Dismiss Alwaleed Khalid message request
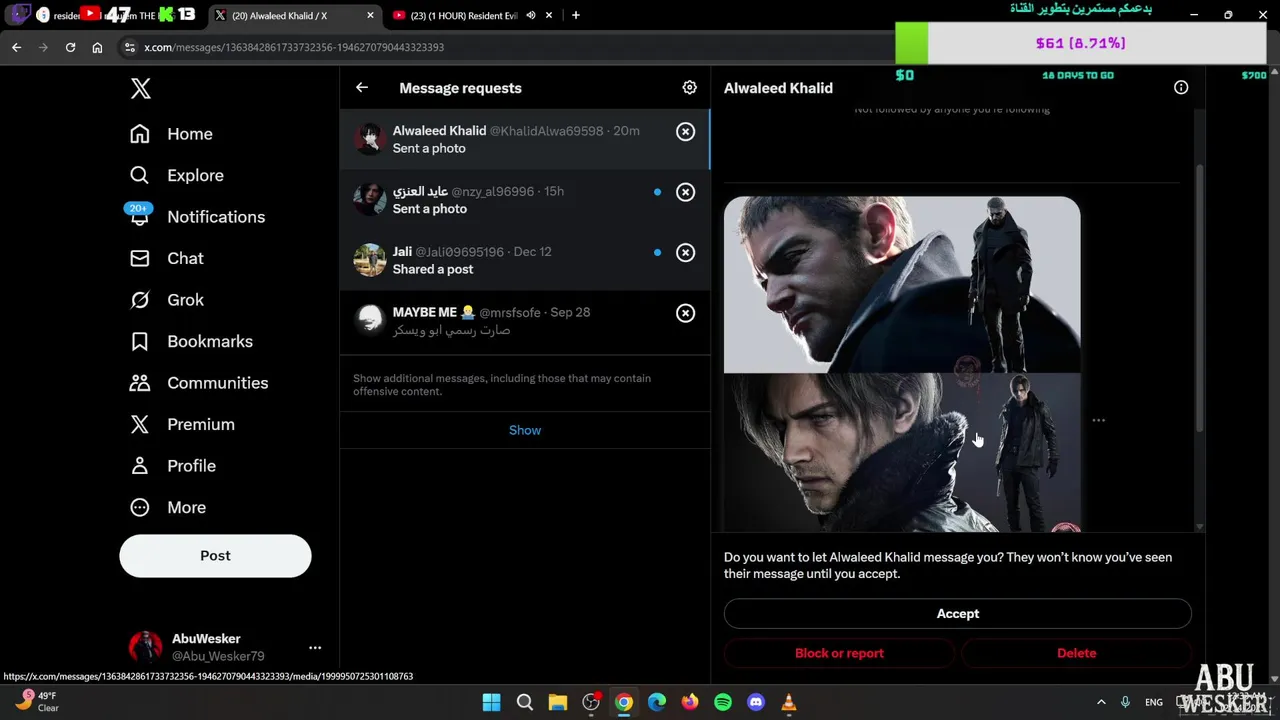Screen dimensions: 1280x720 (x=685, y=131)
